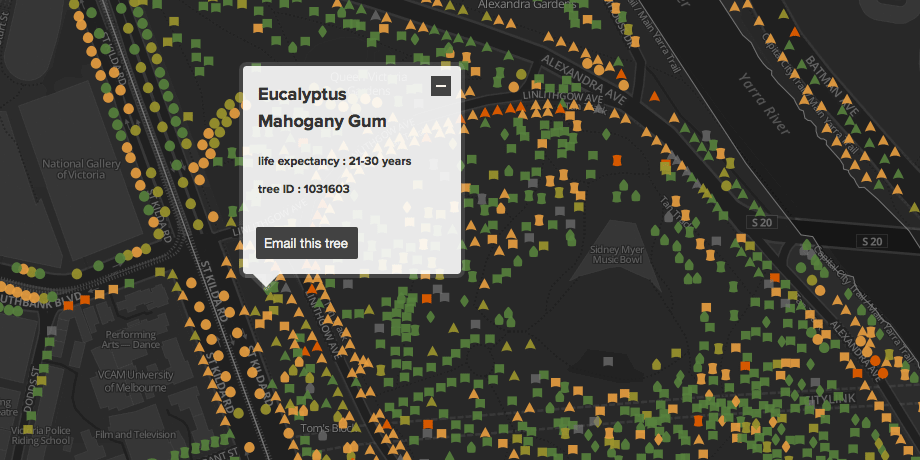
Task: Click the life expectancy 21-30 years text
Action: 334,161
